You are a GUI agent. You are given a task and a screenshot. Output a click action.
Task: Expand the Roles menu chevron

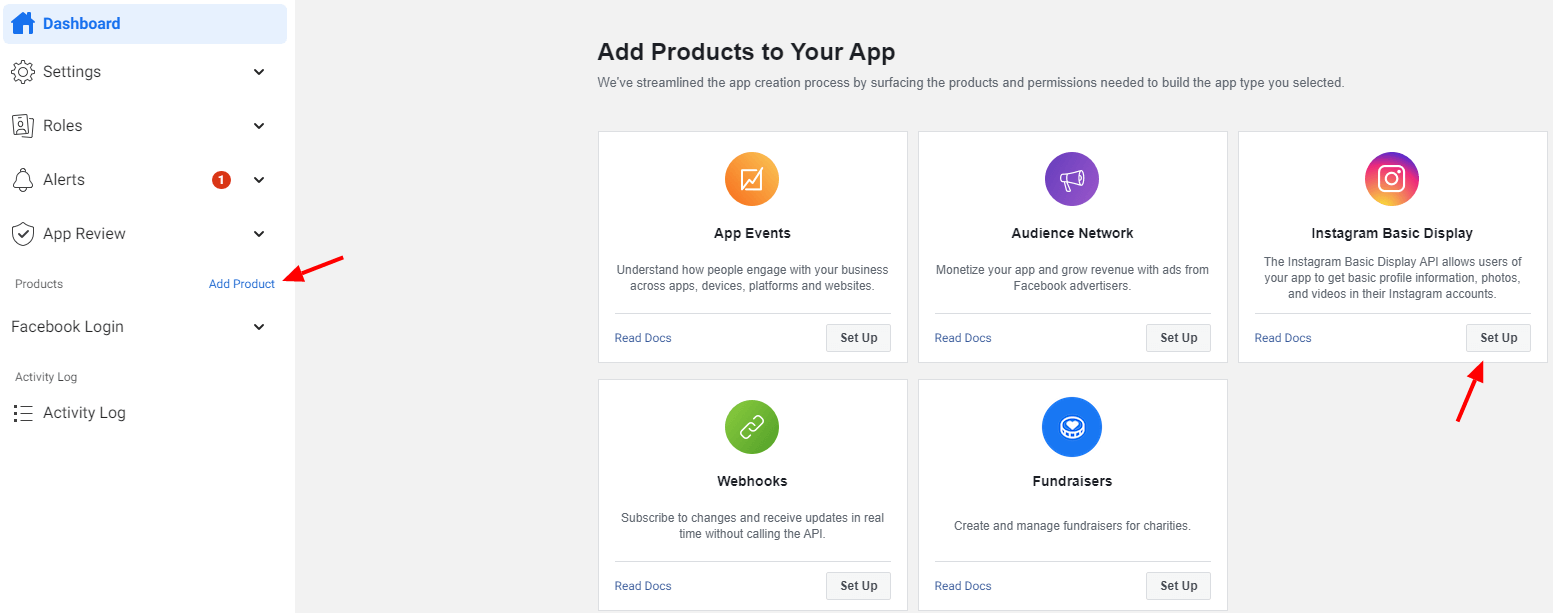click(x=259, y=126)
